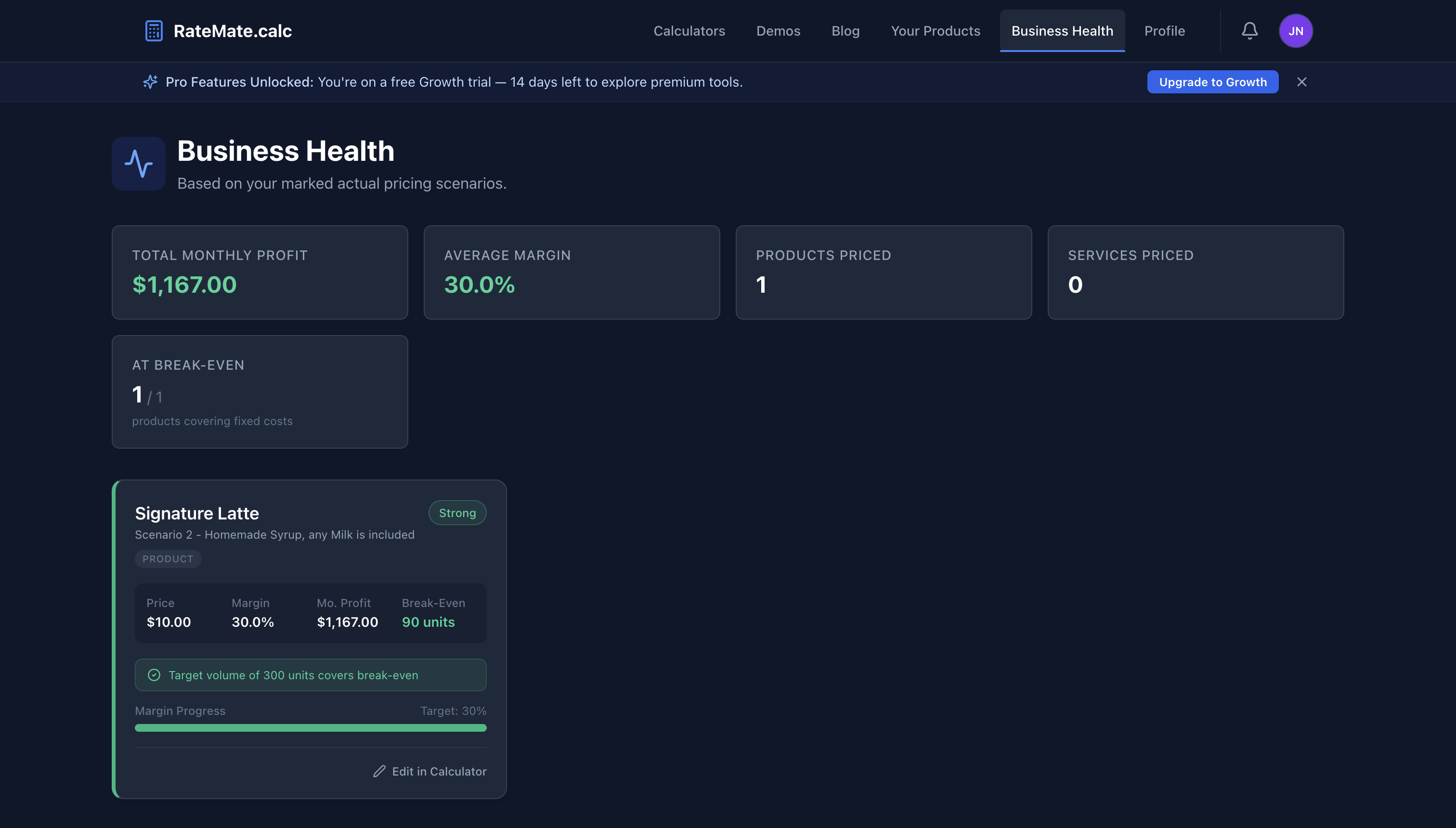
Task: Click the Signature Latte card title
Action: coord(197,514)
